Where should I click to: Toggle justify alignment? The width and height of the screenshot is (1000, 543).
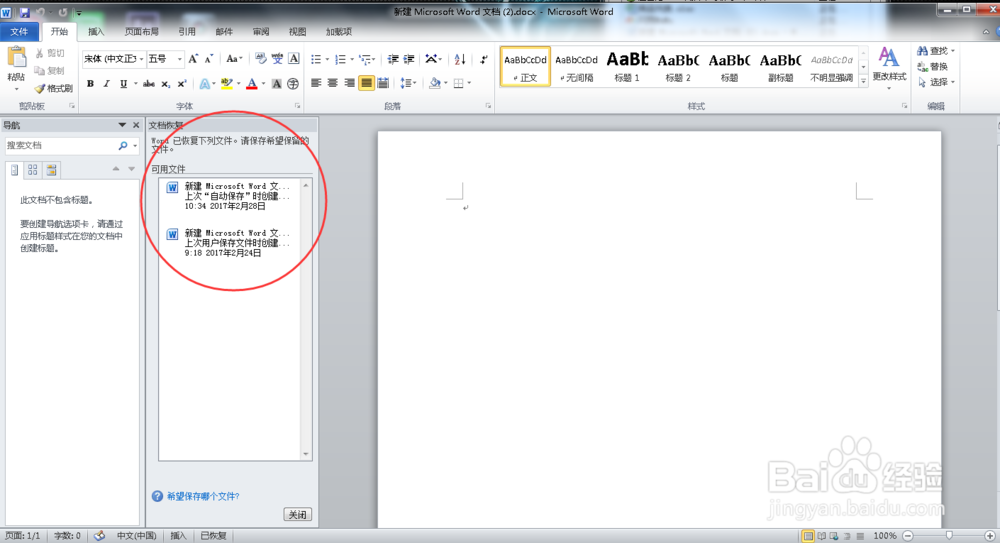click(x=366, y=83)
